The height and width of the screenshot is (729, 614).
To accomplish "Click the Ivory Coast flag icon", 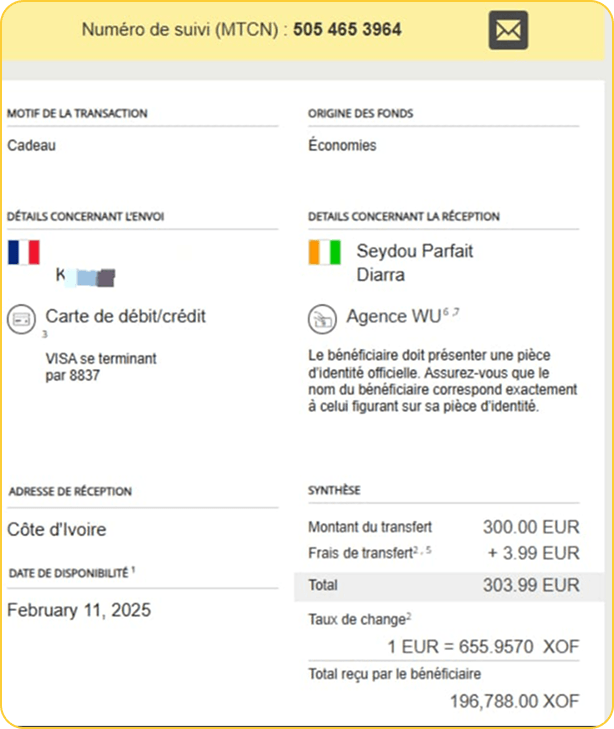I will pyautogui.click(x=325, y=251).
